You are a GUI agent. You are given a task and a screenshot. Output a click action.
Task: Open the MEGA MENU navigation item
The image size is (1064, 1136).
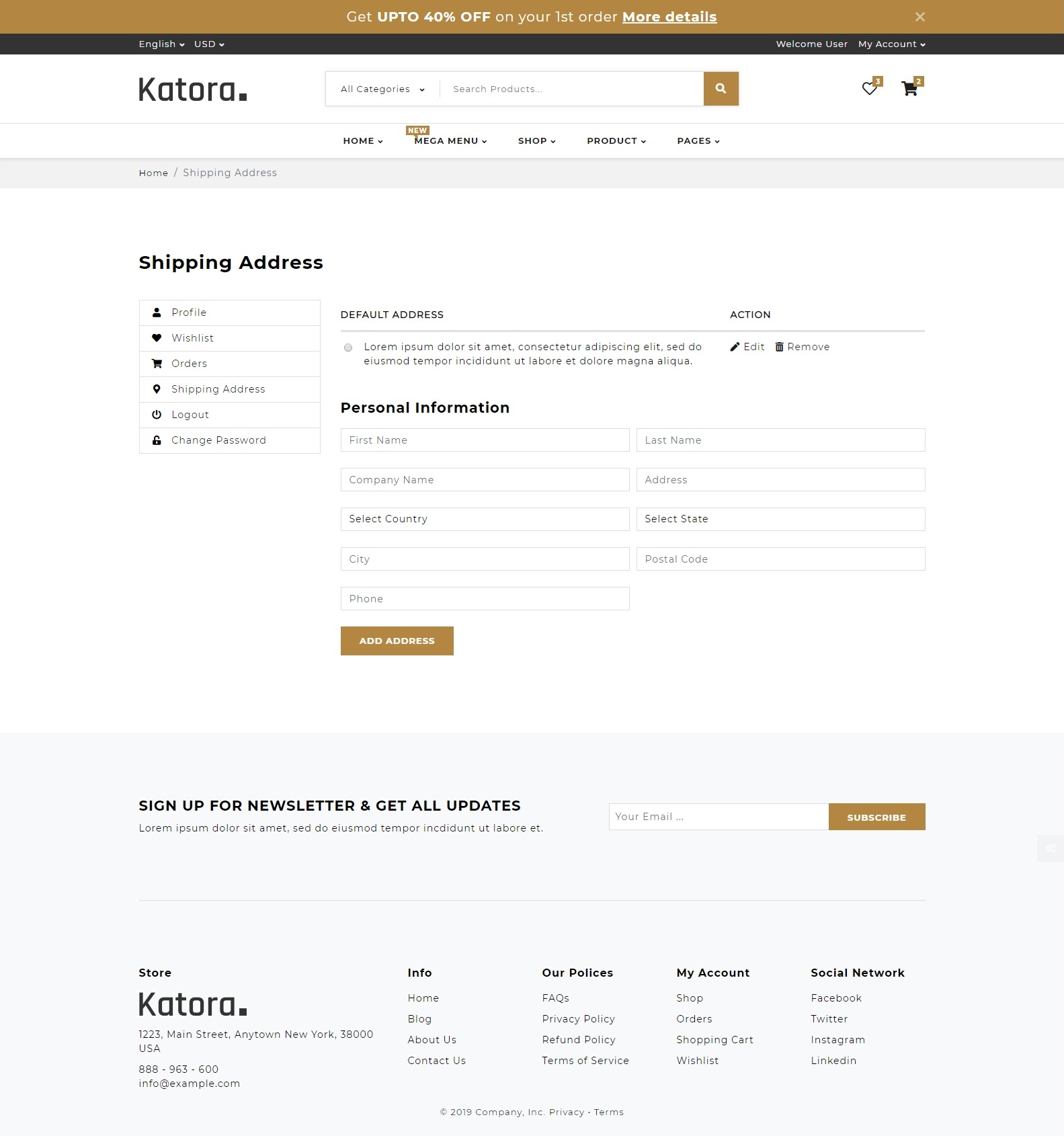(450, 141)
